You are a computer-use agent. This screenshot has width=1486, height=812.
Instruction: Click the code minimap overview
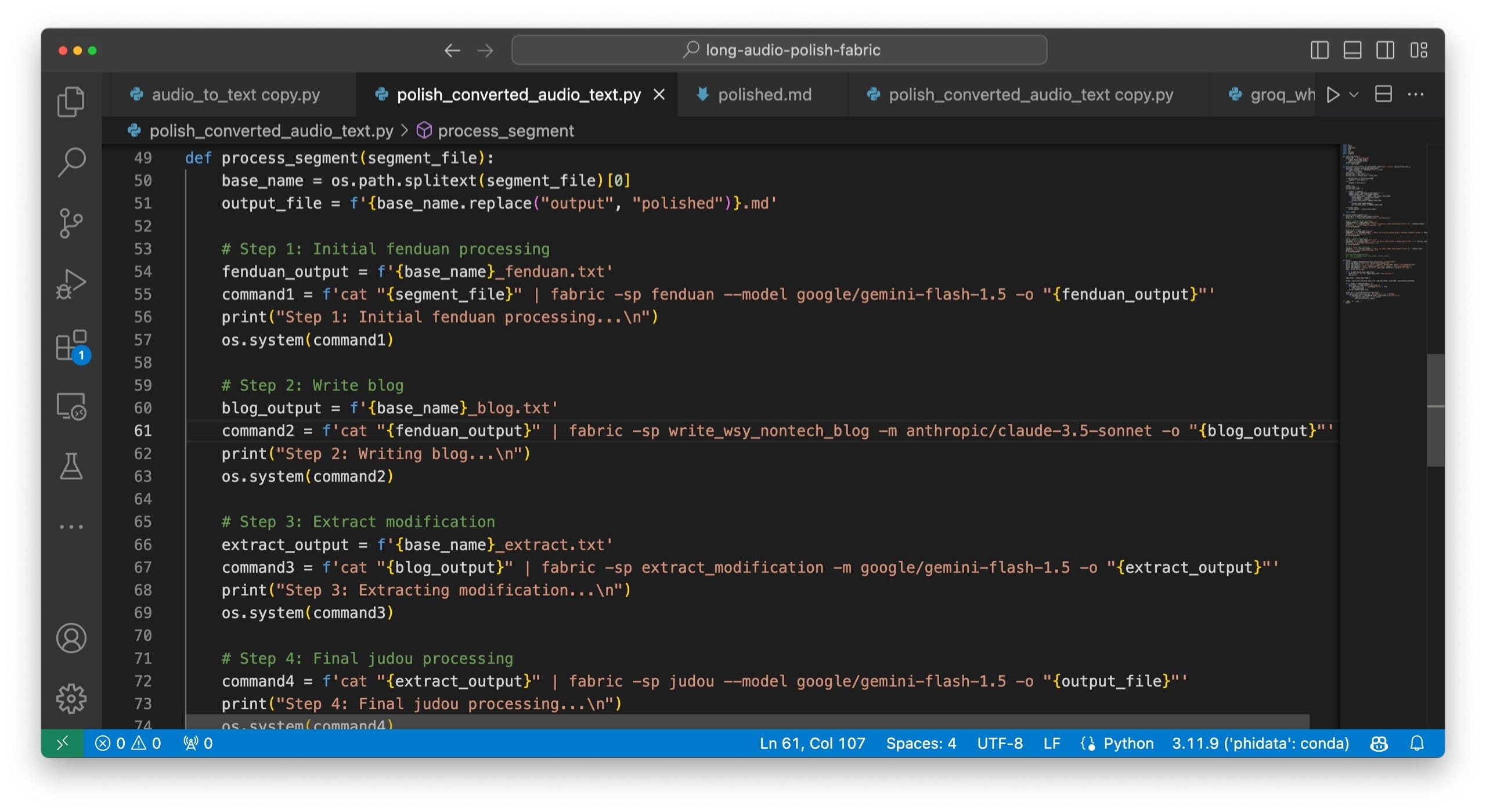[x=1384, y=223]
